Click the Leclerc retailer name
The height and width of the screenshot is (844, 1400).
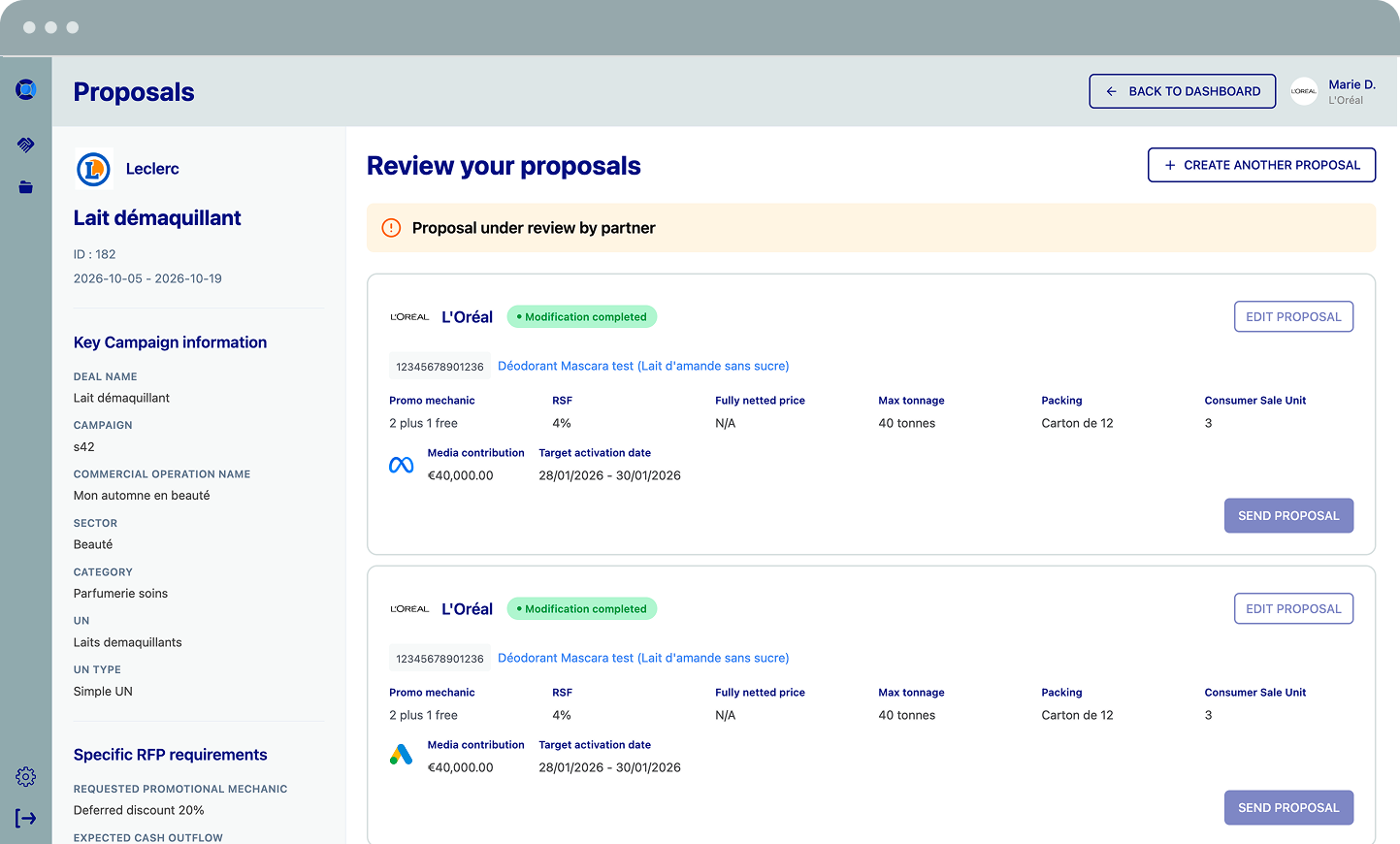pyautogui.click(x=152, y=169)
